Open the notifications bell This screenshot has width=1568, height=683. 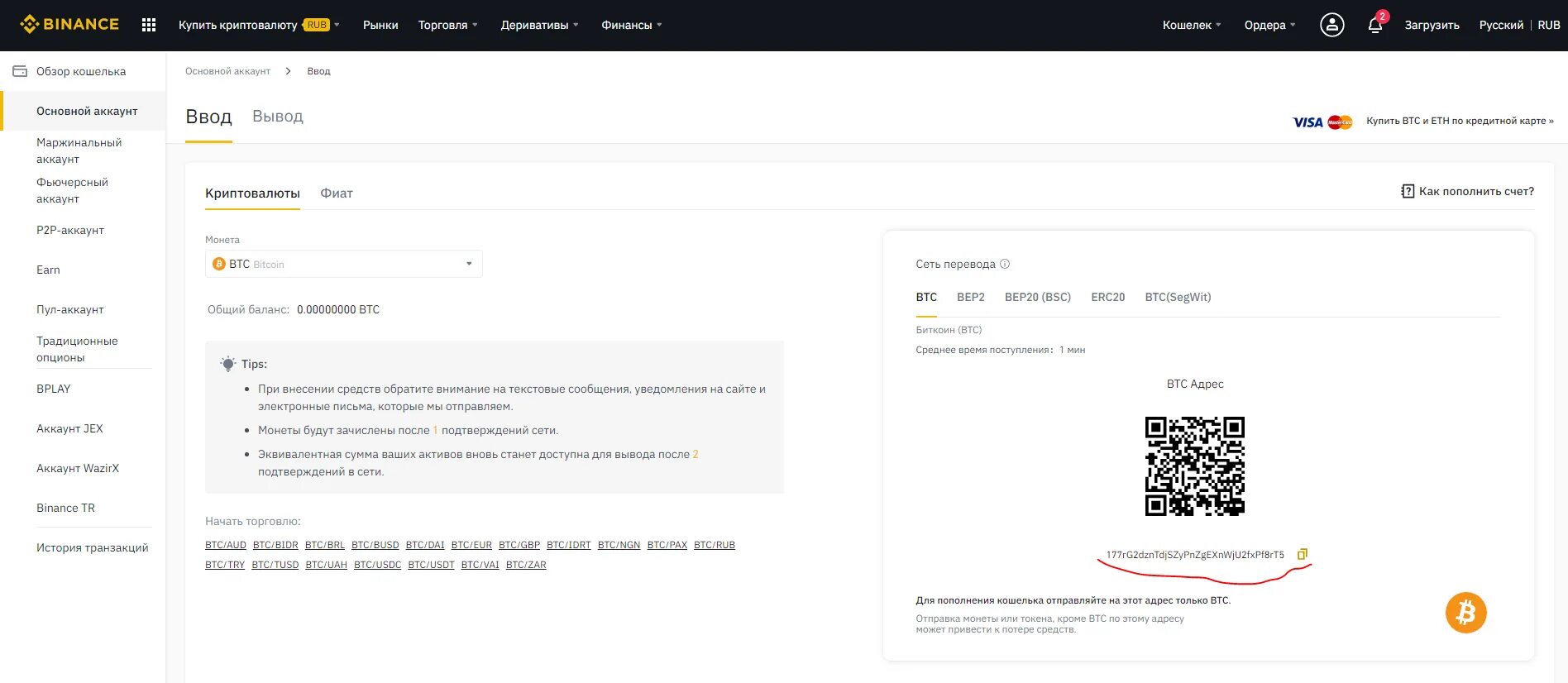[x=1374, y=25]
